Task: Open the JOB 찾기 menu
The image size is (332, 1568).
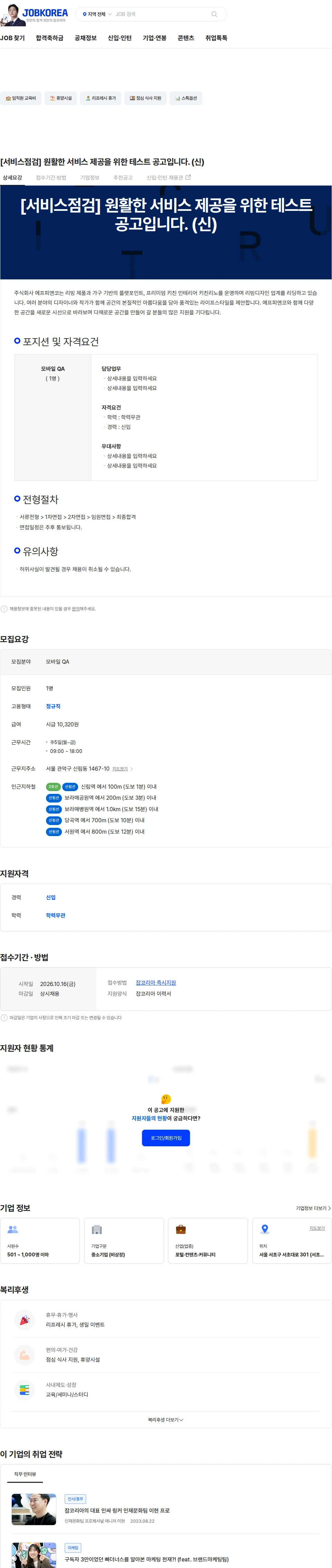Action: (x=12, y=38)
